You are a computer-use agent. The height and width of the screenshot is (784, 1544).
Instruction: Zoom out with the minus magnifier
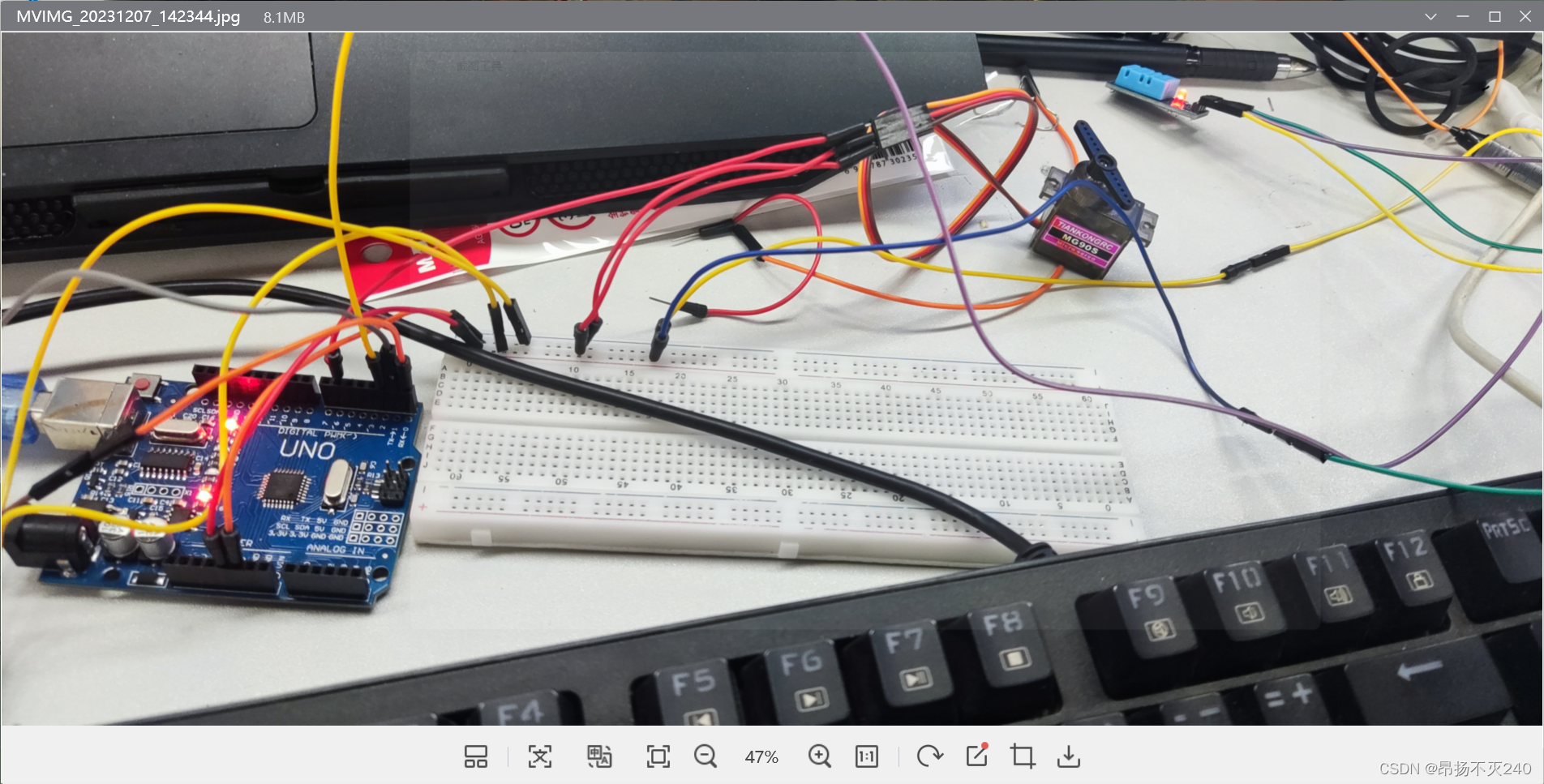pos(706,756)
